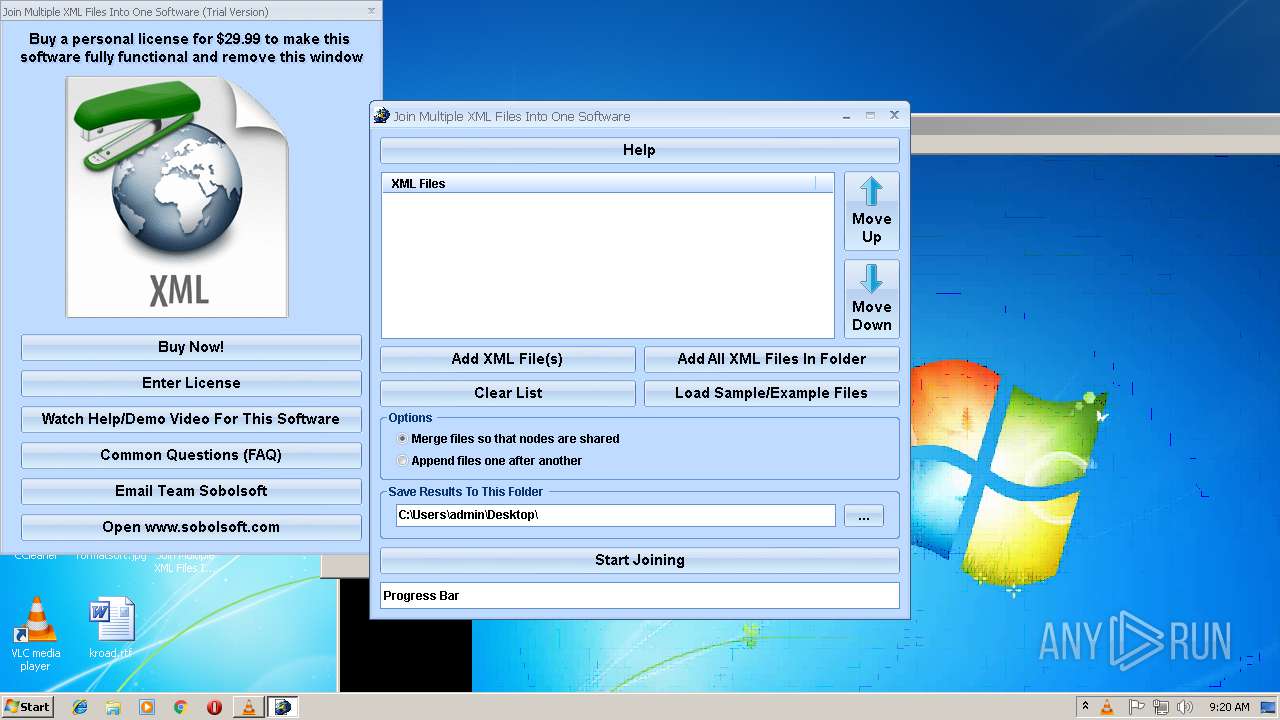
Task: Click Open www.sobolsoft.com
Action: (x=191, y=527)
